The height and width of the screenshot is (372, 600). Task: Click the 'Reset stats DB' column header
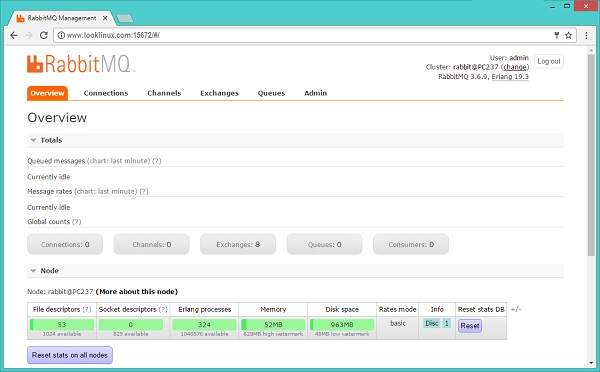click(481, 309)
